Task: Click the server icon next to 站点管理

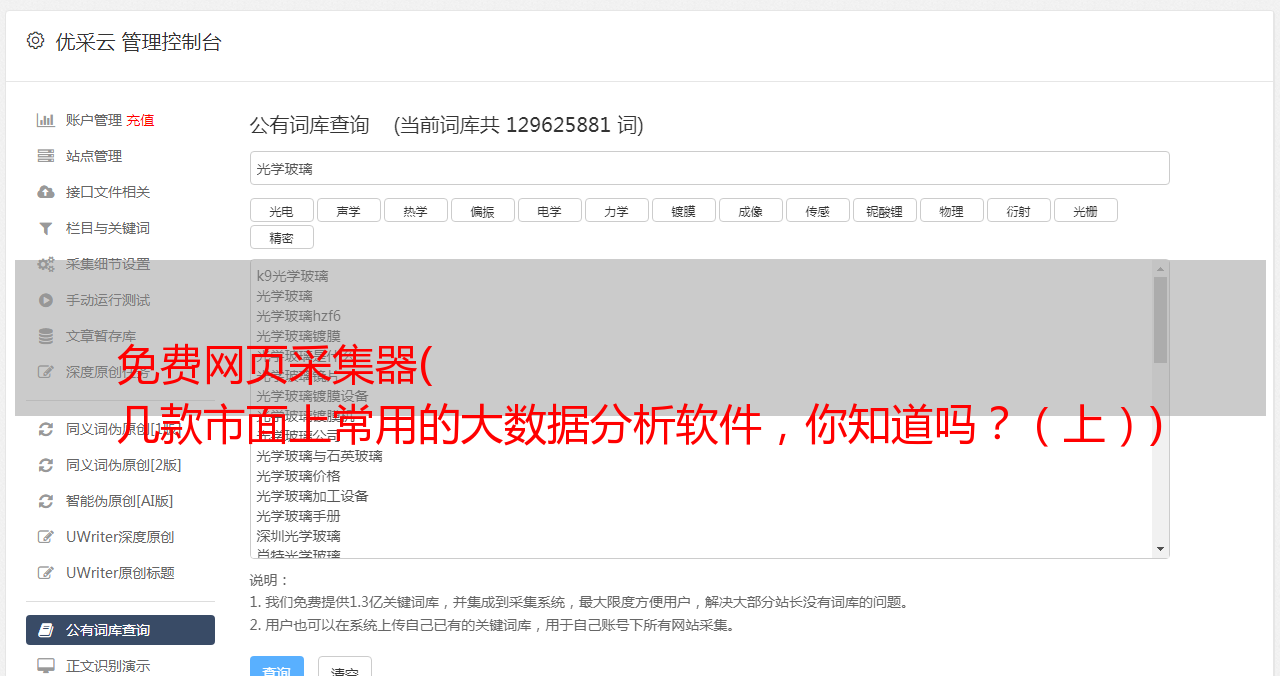Action: (x=46, y=156)
